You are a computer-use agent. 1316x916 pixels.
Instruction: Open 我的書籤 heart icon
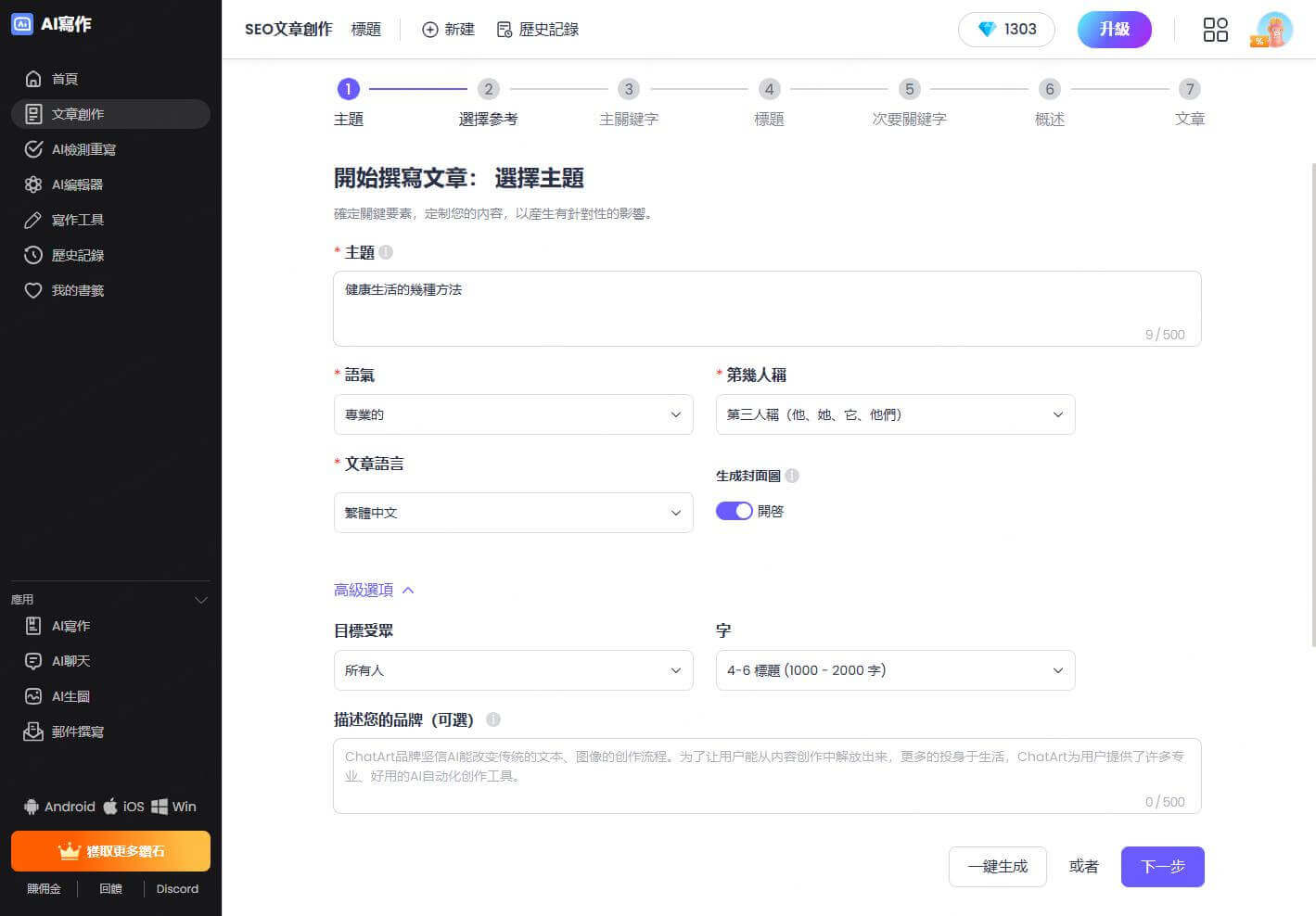coord(33,290)
